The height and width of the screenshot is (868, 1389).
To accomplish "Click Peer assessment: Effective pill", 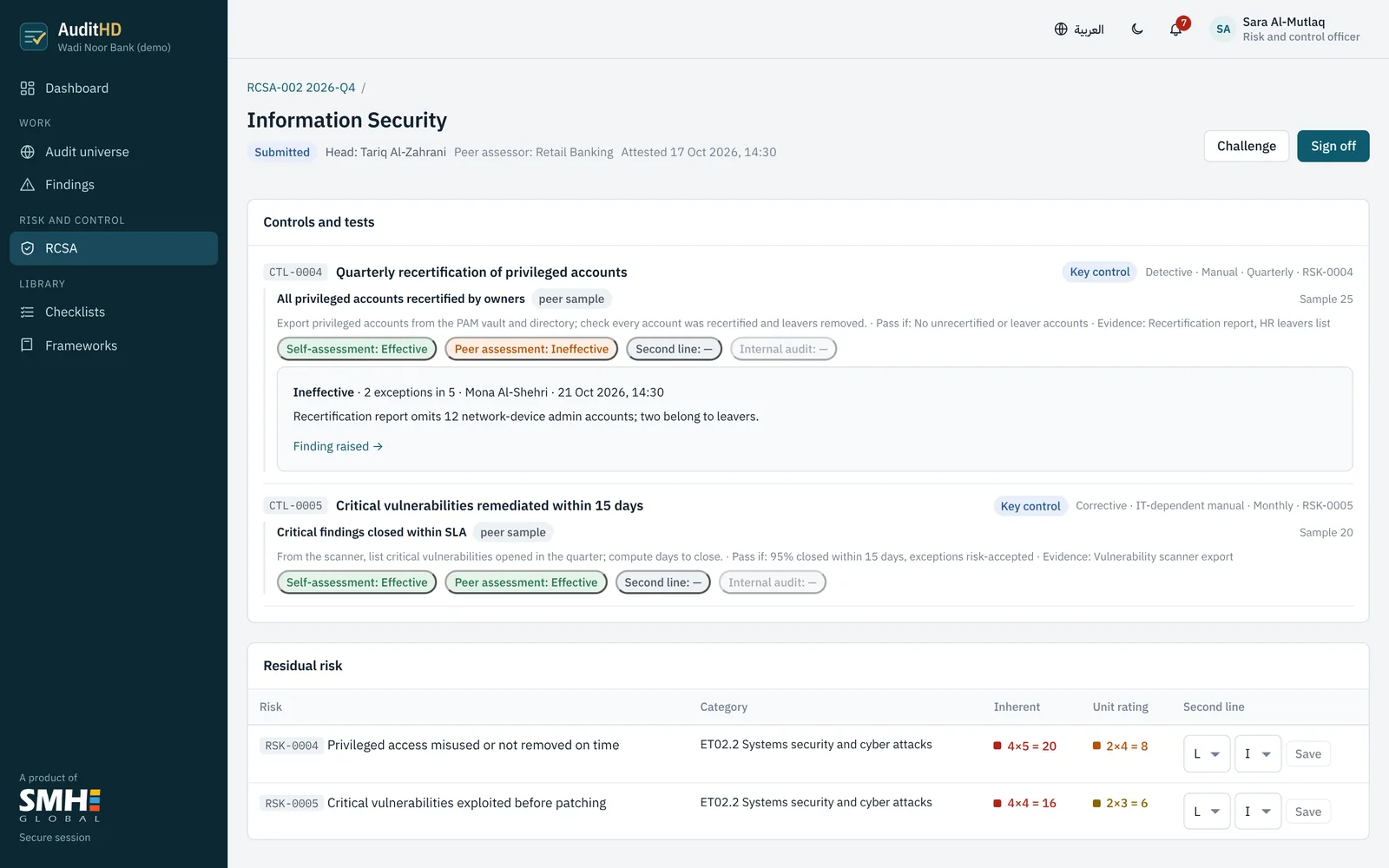I will (526, 582).
